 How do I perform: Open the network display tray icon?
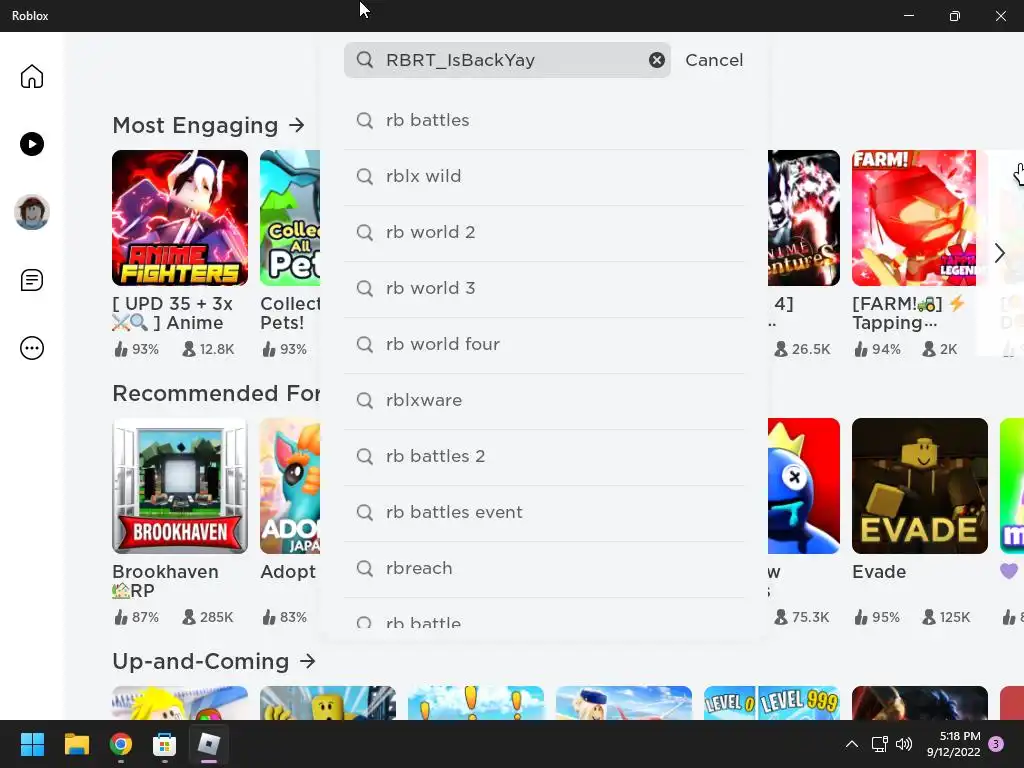880,744
